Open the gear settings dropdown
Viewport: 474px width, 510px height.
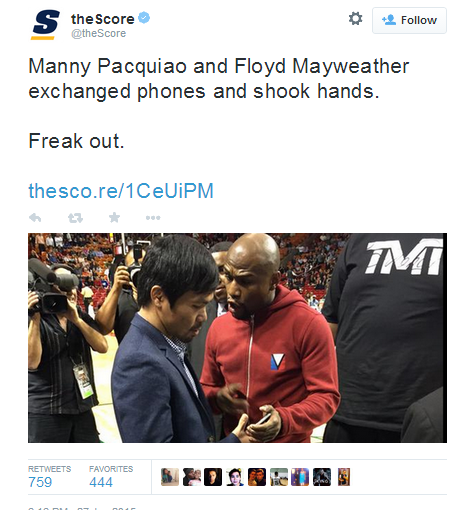(x=355, y=18)
